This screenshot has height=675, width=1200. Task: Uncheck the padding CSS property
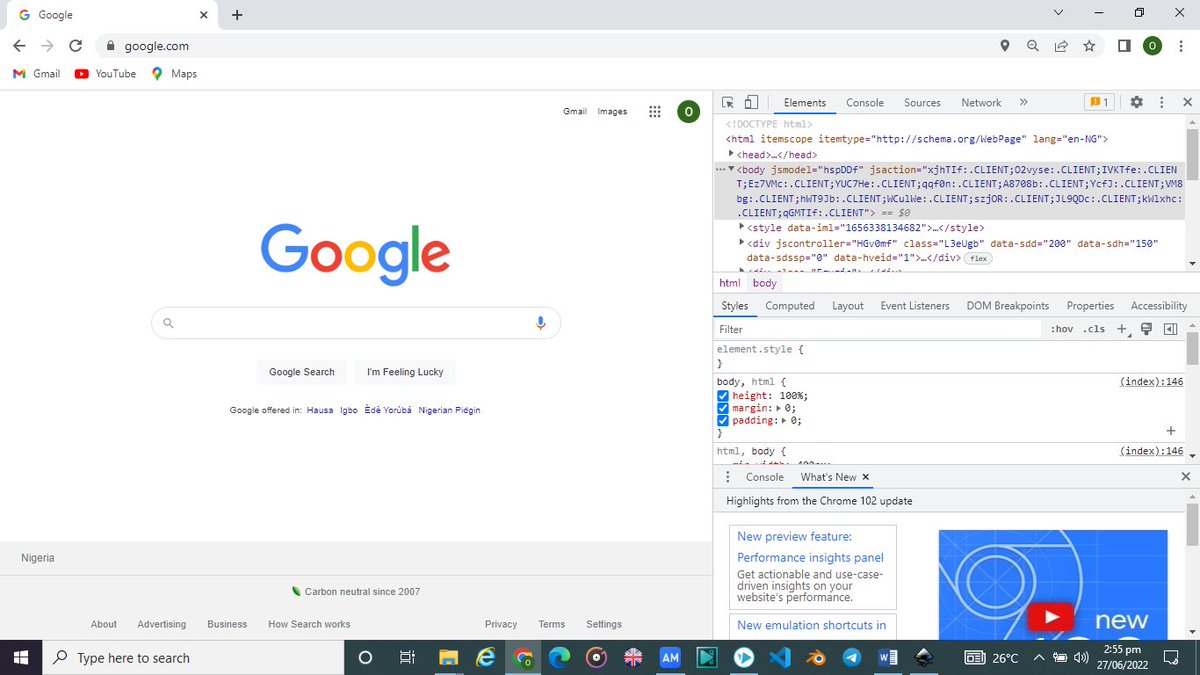(x=723, y=421)
